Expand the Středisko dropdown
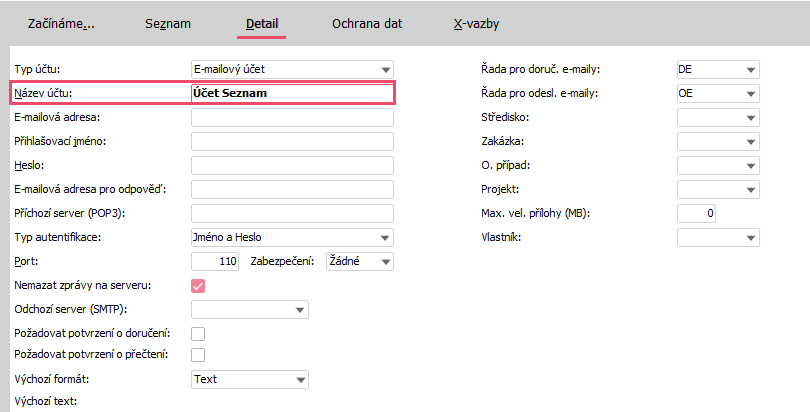810x412 pixels. click(x=719, y=117)
